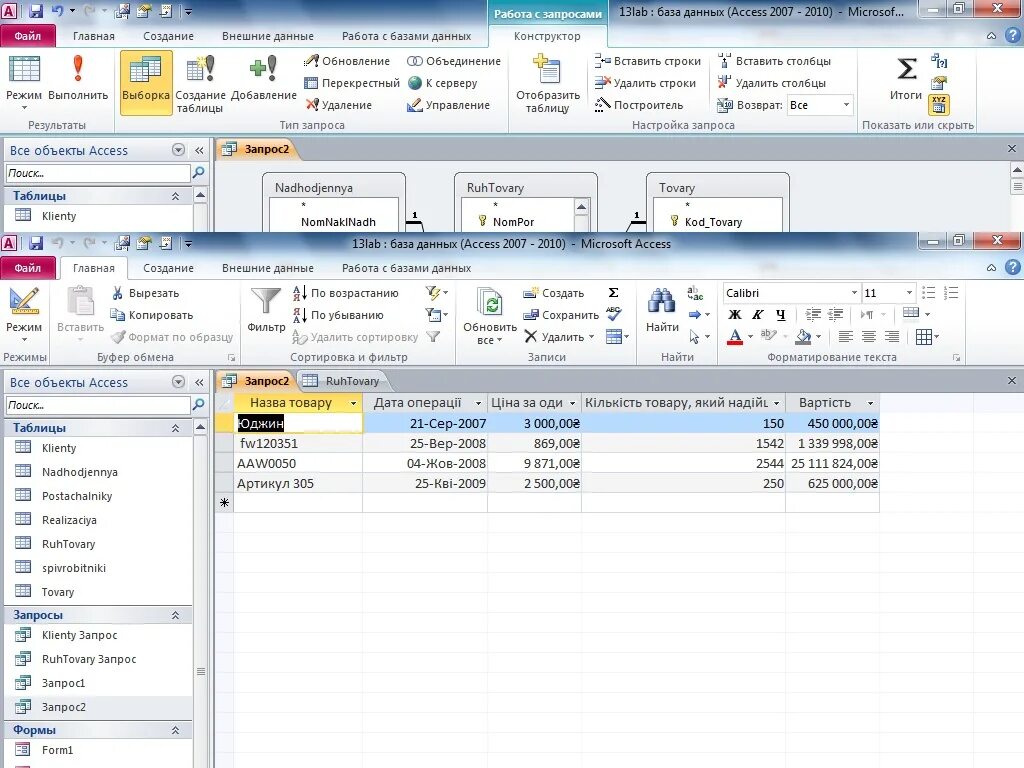The width and height of the screenshot is (1024, 768).
Task: Open Файл tab in lower window
Action: 27,268
